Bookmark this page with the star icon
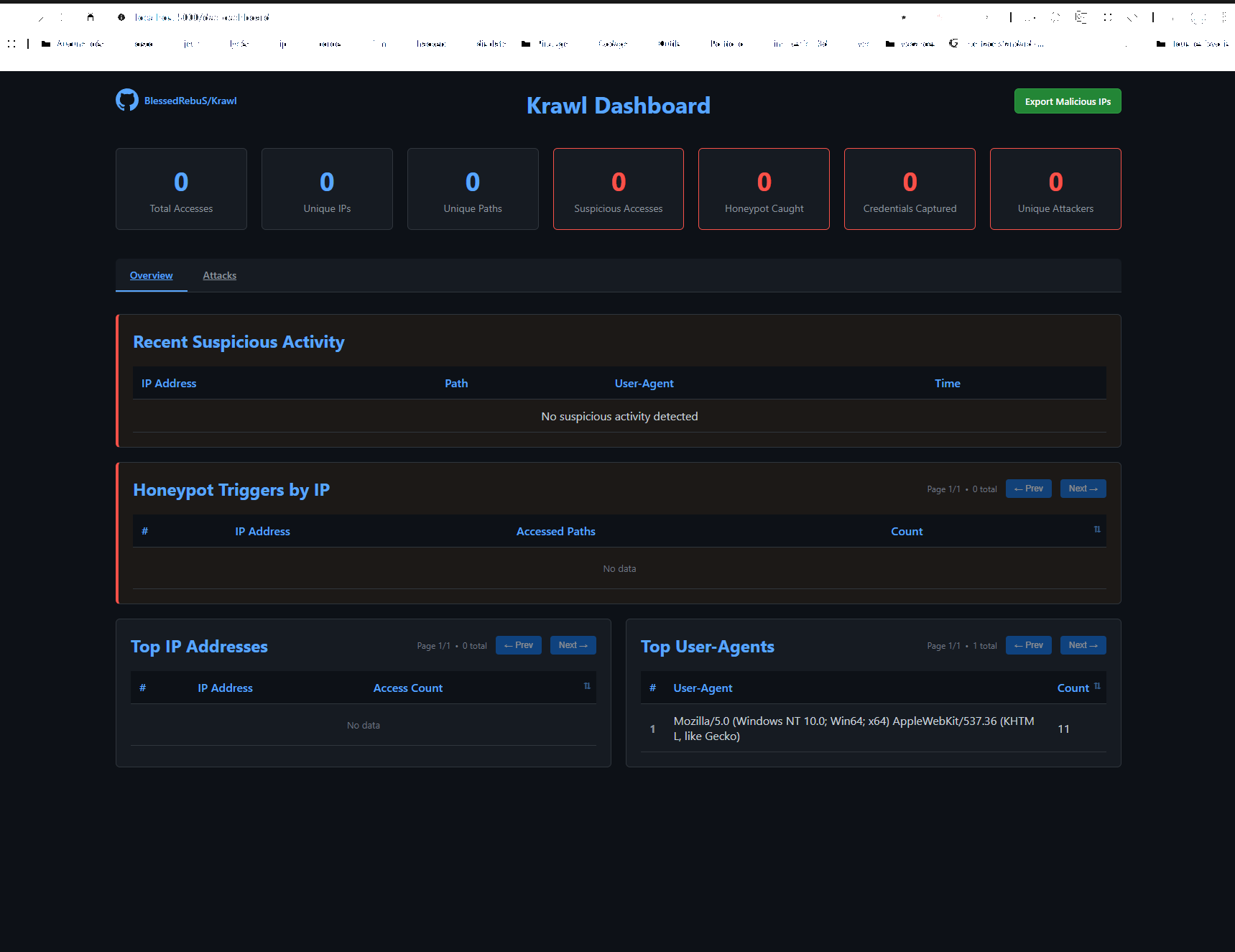The width and height of the screenshot is (1235, 952). pyautogui.click(x=904, y=17)
